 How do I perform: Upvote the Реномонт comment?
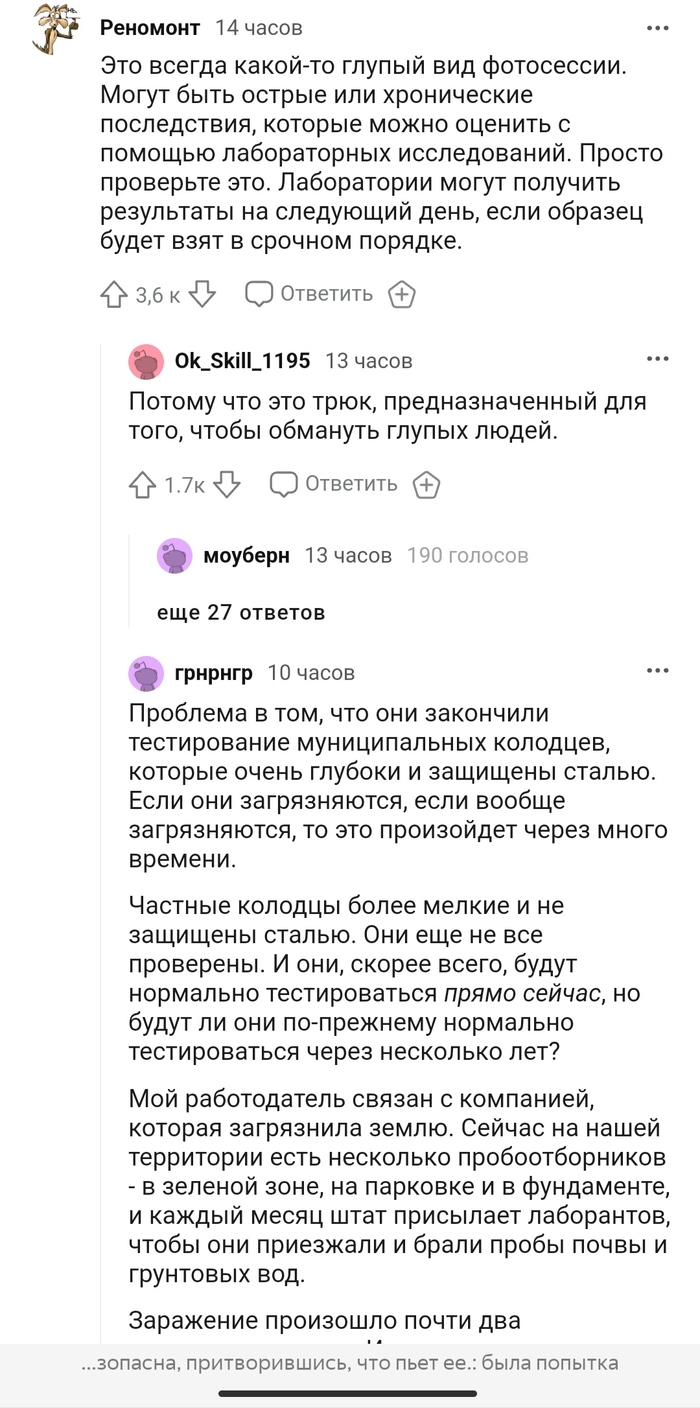click(x=111, y=294)
